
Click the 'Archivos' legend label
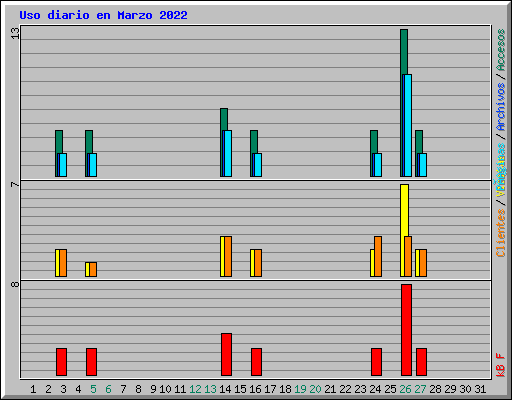pyautogui.click(x=501, y=107)
